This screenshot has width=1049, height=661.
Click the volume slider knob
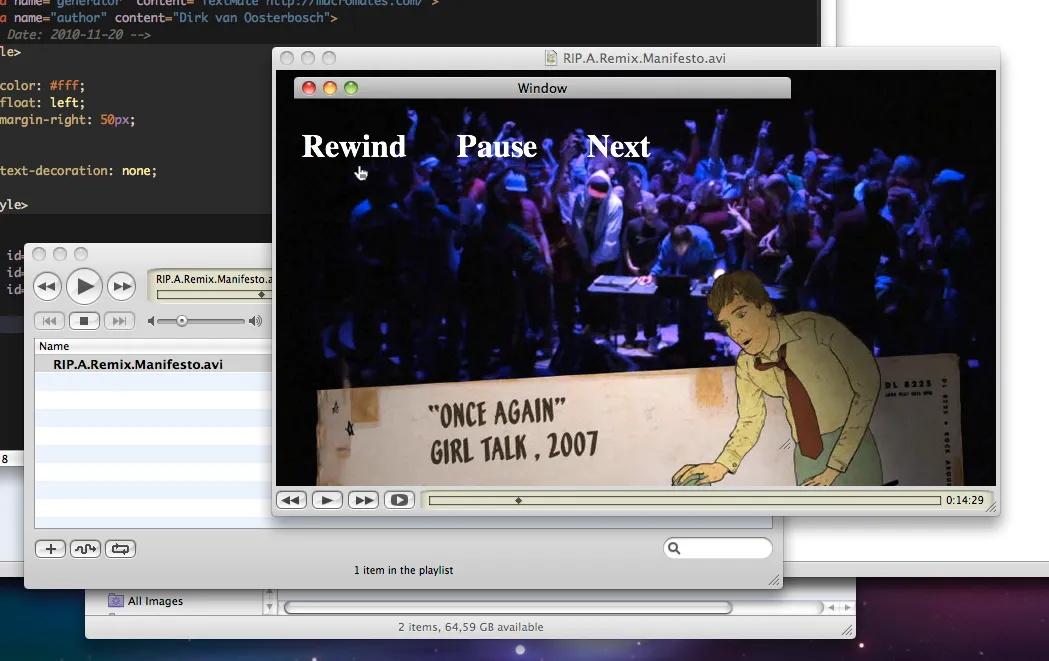tap(181, 321)
